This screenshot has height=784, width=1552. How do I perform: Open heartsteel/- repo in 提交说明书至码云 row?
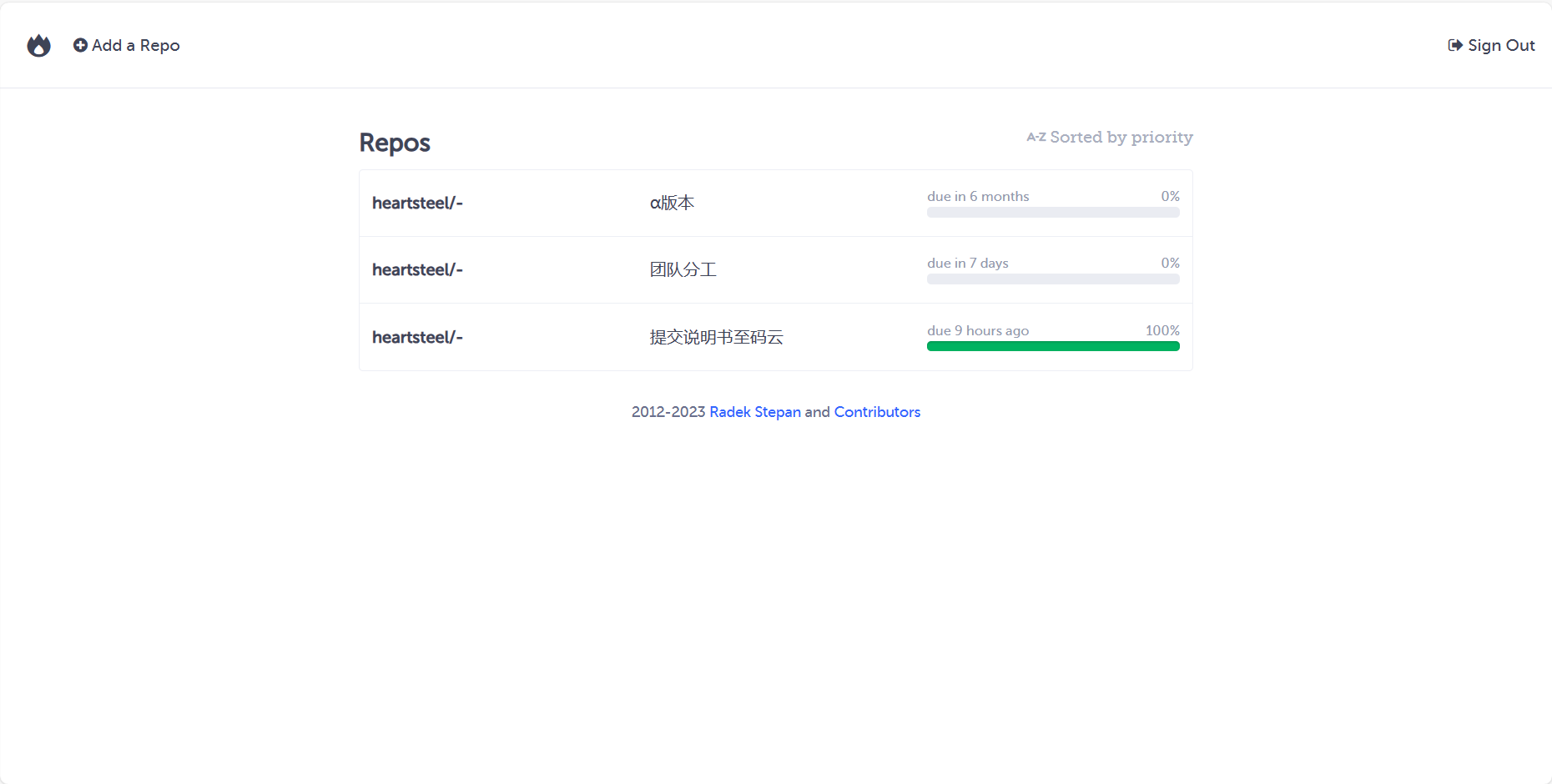417,337
